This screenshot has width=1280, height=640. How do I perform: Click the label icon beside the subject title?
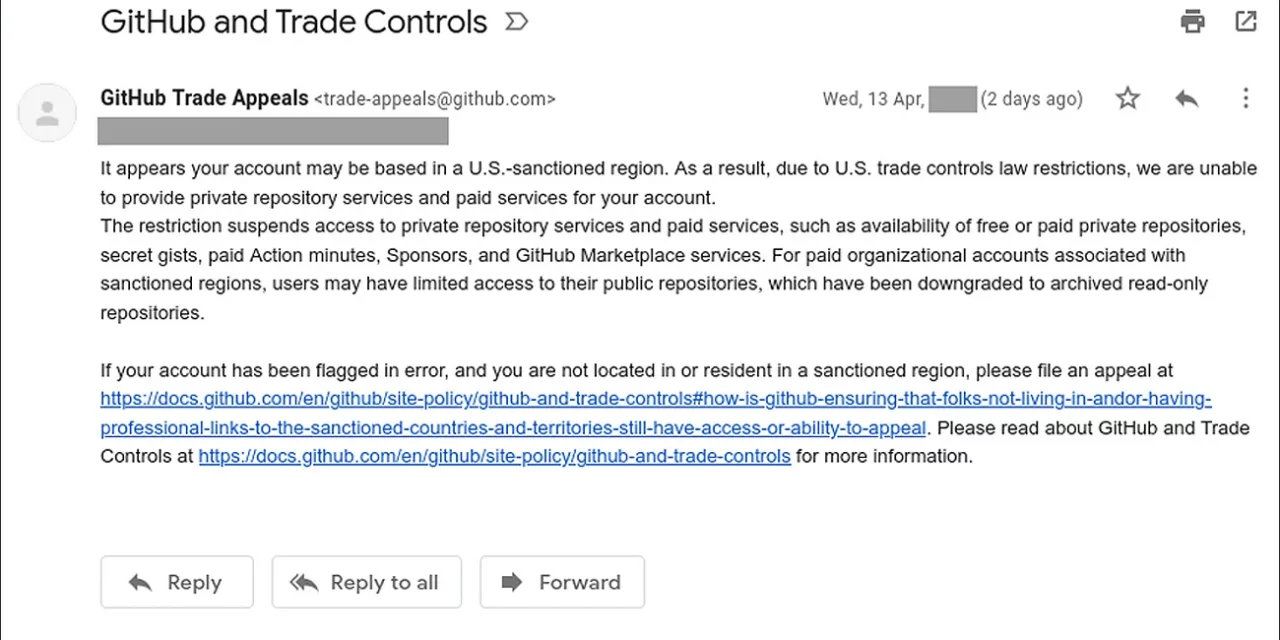tap(516, 21)
